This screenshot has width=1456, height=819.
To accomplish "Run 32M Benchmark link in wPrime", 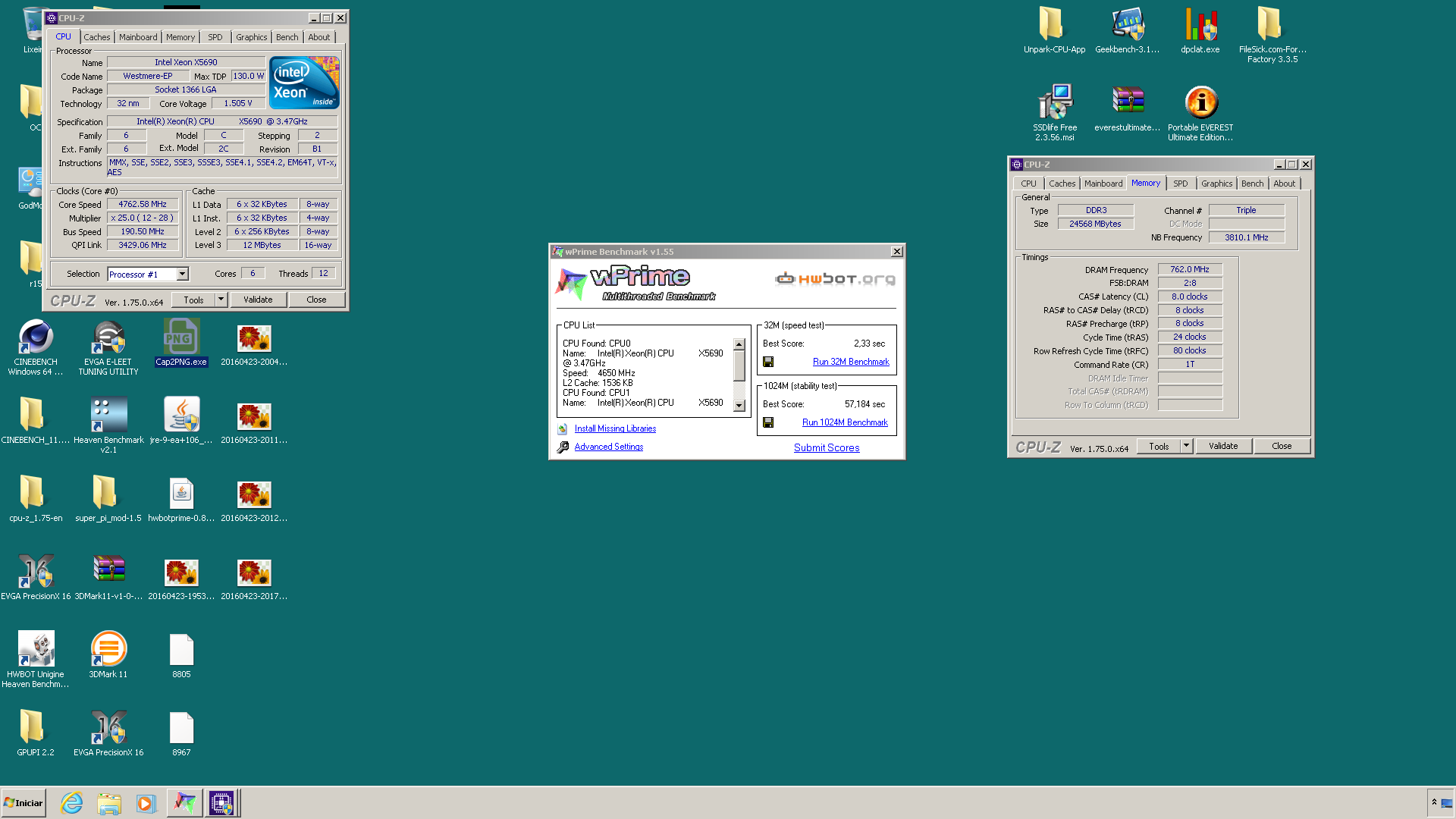I will [x=851, y=362].
